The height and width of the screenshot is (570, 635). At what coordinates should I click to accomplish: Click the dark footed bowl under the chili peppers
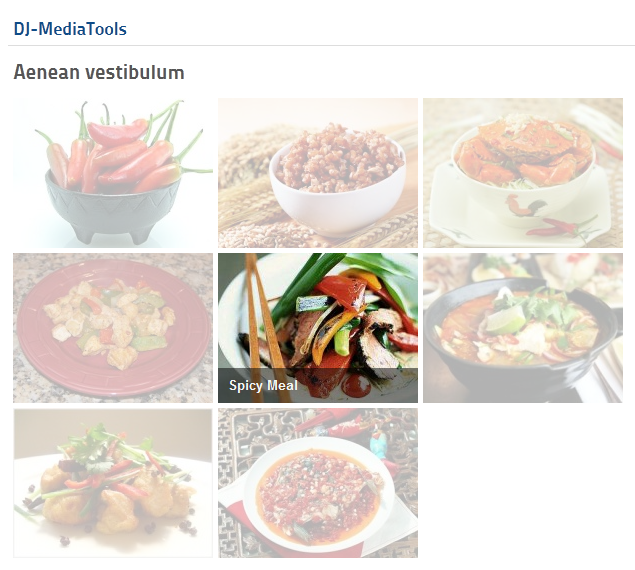pyautogui.click(x=113, y=209)
